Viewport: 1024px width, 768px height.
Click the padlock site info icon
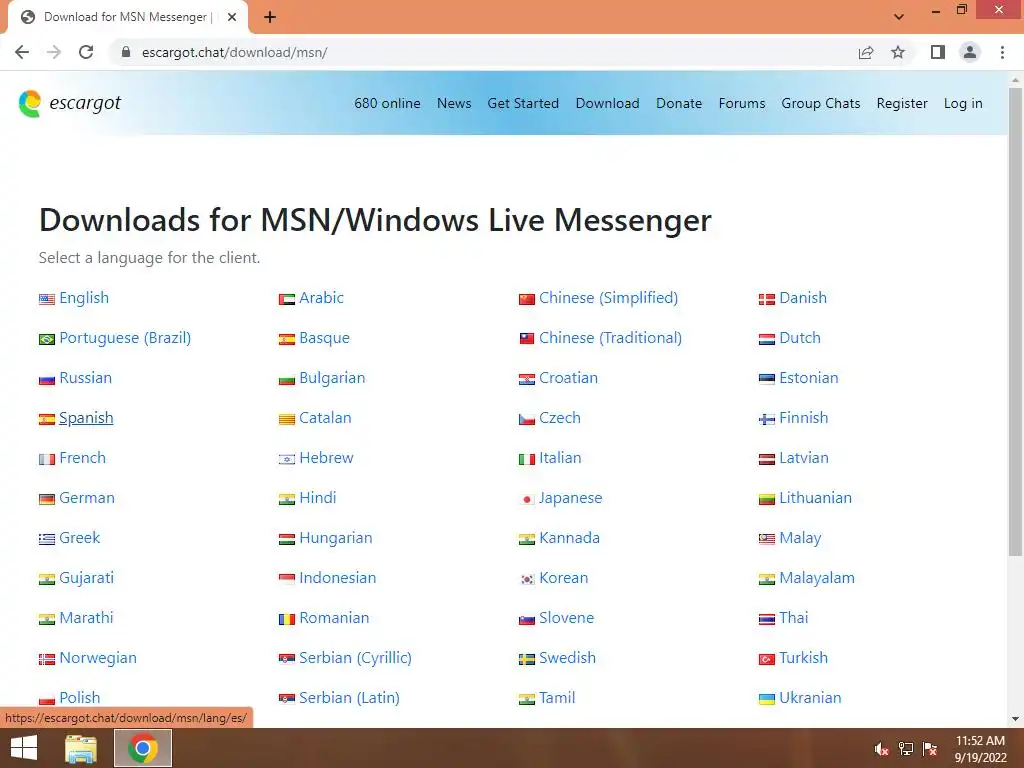[x=126, y=52]
